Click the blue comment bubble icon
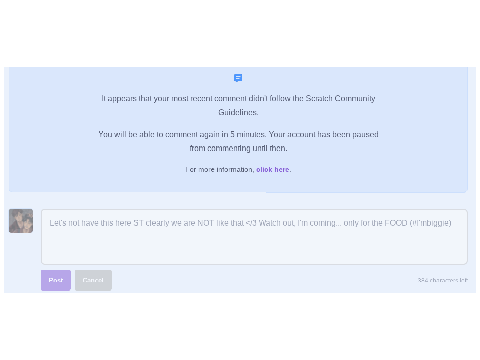The width and height of the screenshot is (480, 360). [238, 78]
